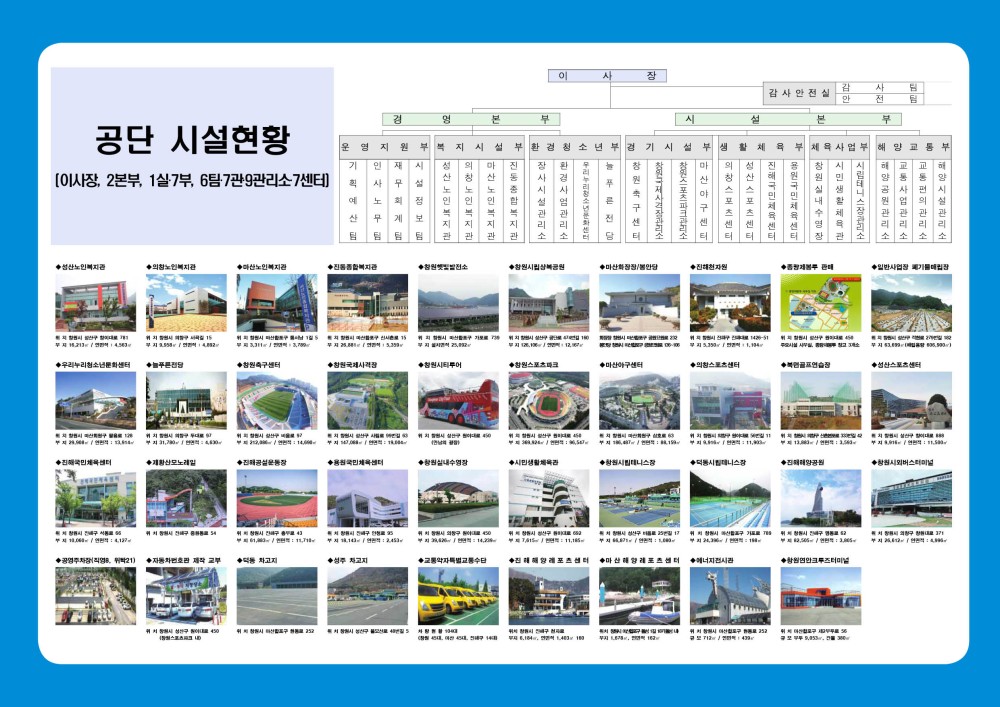Screen dimensions: 1000x707
Task: Open the 진해천자원 photo
Action: tap(730, 302)
